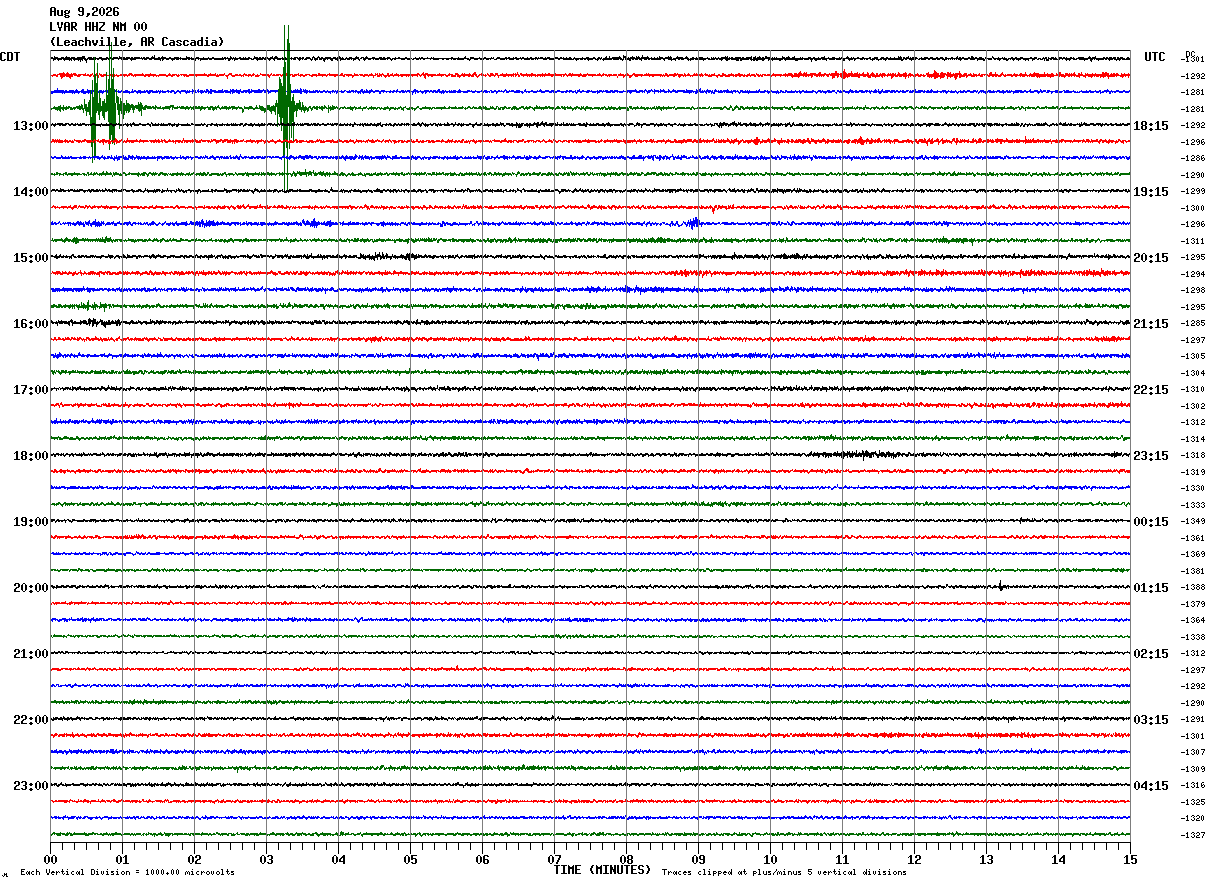
Task: Click the minute axis tick "11"
Action: pyautogui.click(x=842, y=859)
